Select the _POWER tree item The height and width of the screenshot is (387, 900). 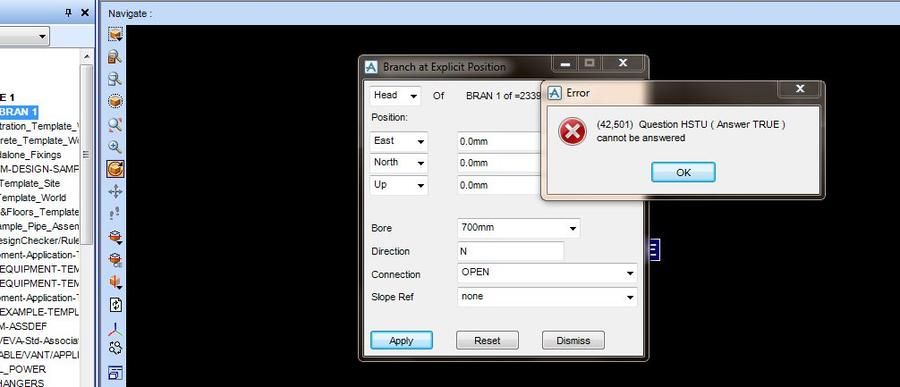23,369
